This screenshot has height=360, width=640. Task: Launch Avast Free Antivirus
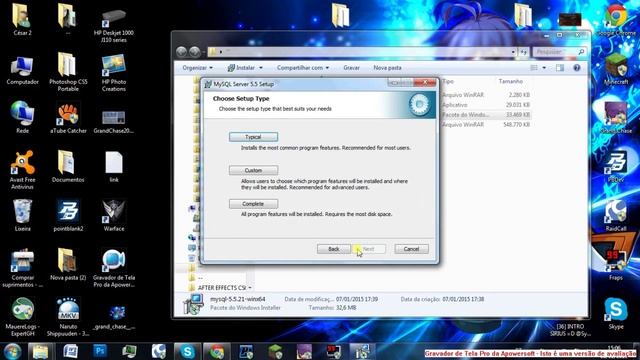(x=22, y=169)
